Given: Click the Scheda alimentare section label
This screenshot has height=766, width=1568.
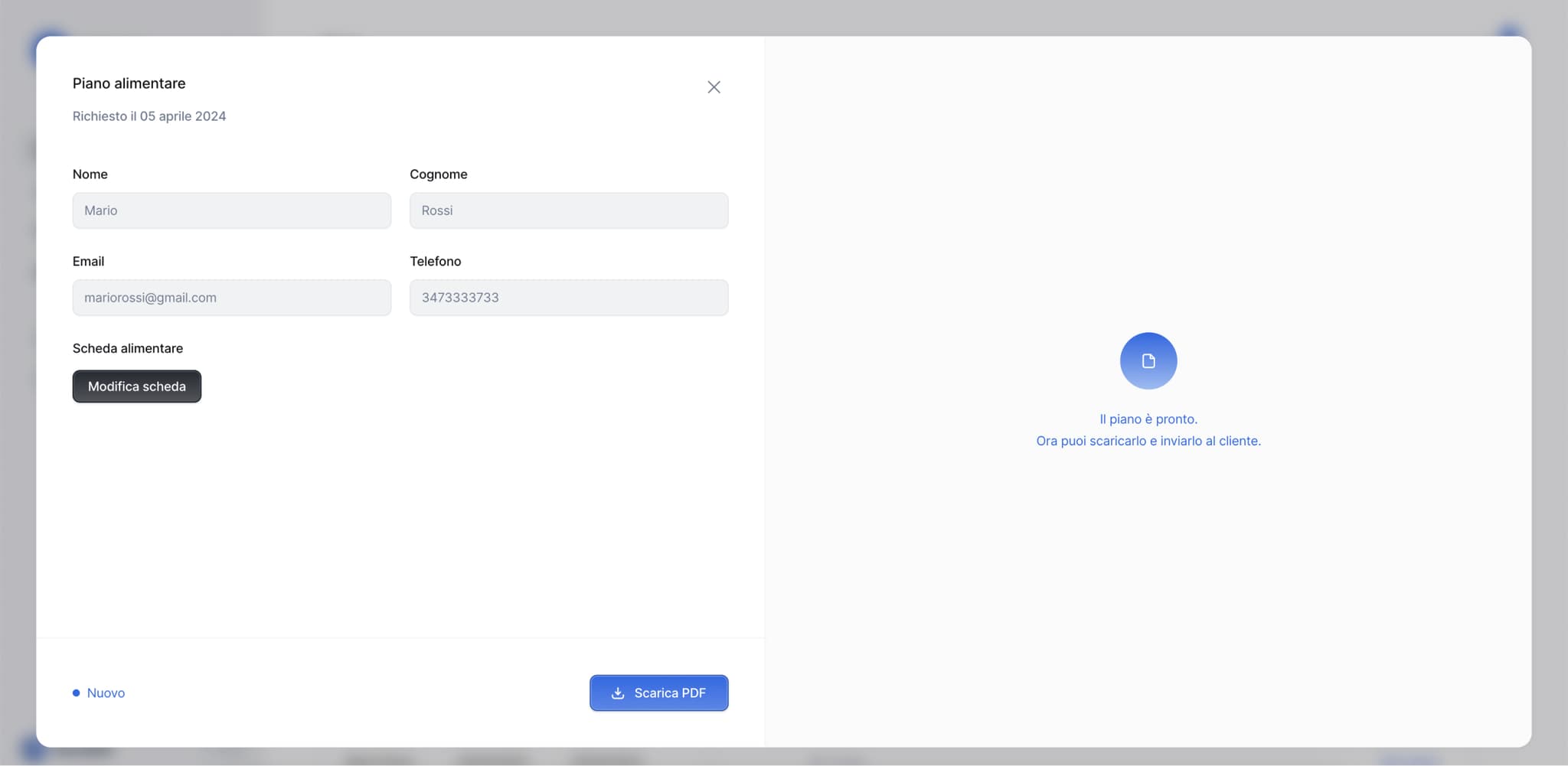Looking at the screenshot, I should [128, 349].
